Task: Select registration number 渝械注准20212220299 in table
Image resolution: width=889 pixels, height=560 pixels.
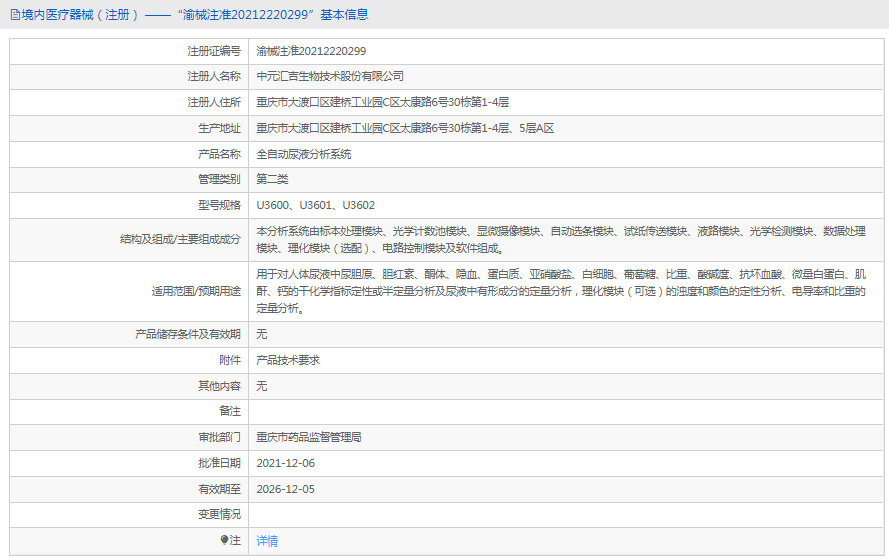Action: [311, 51]
